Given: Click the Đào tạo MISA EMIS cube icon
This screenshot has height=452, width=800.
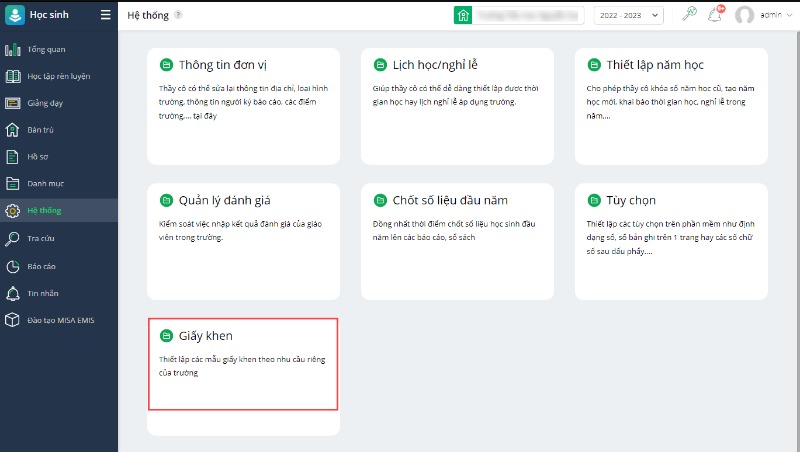Looking at the screenshot, I should (12, 320).
